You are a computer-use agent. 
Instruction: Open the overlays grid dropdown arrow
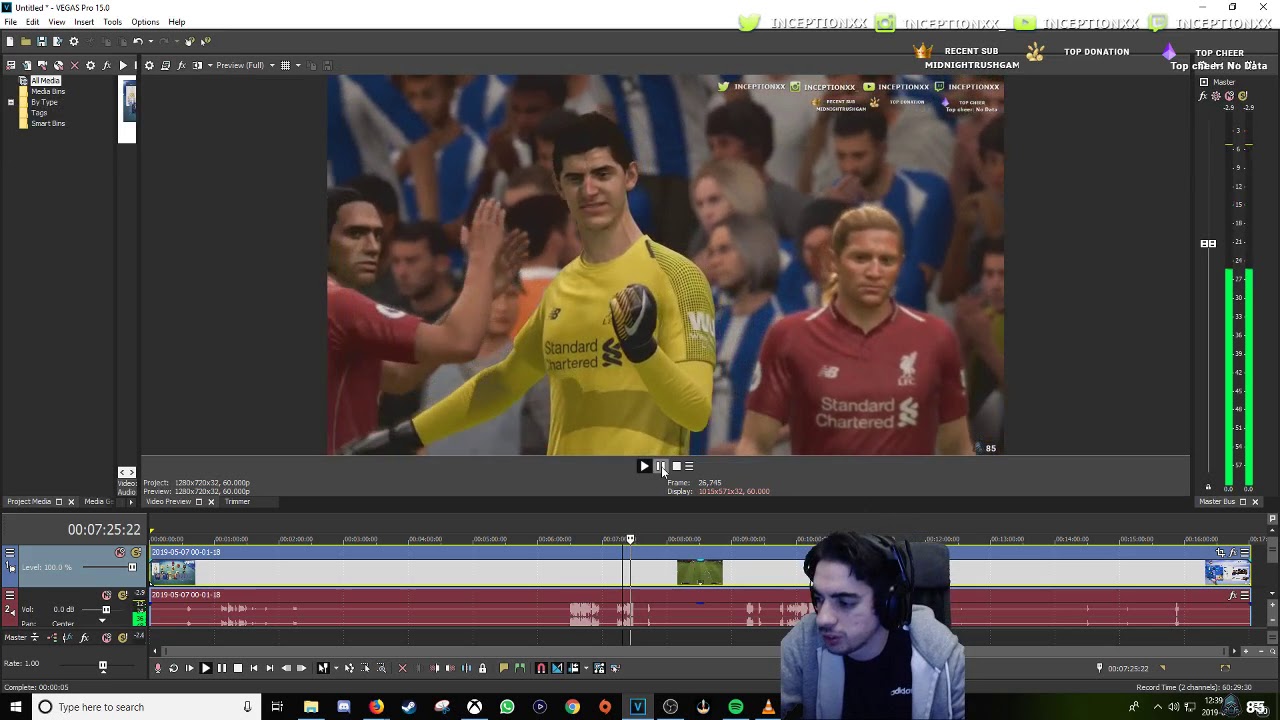pos(297,65)
